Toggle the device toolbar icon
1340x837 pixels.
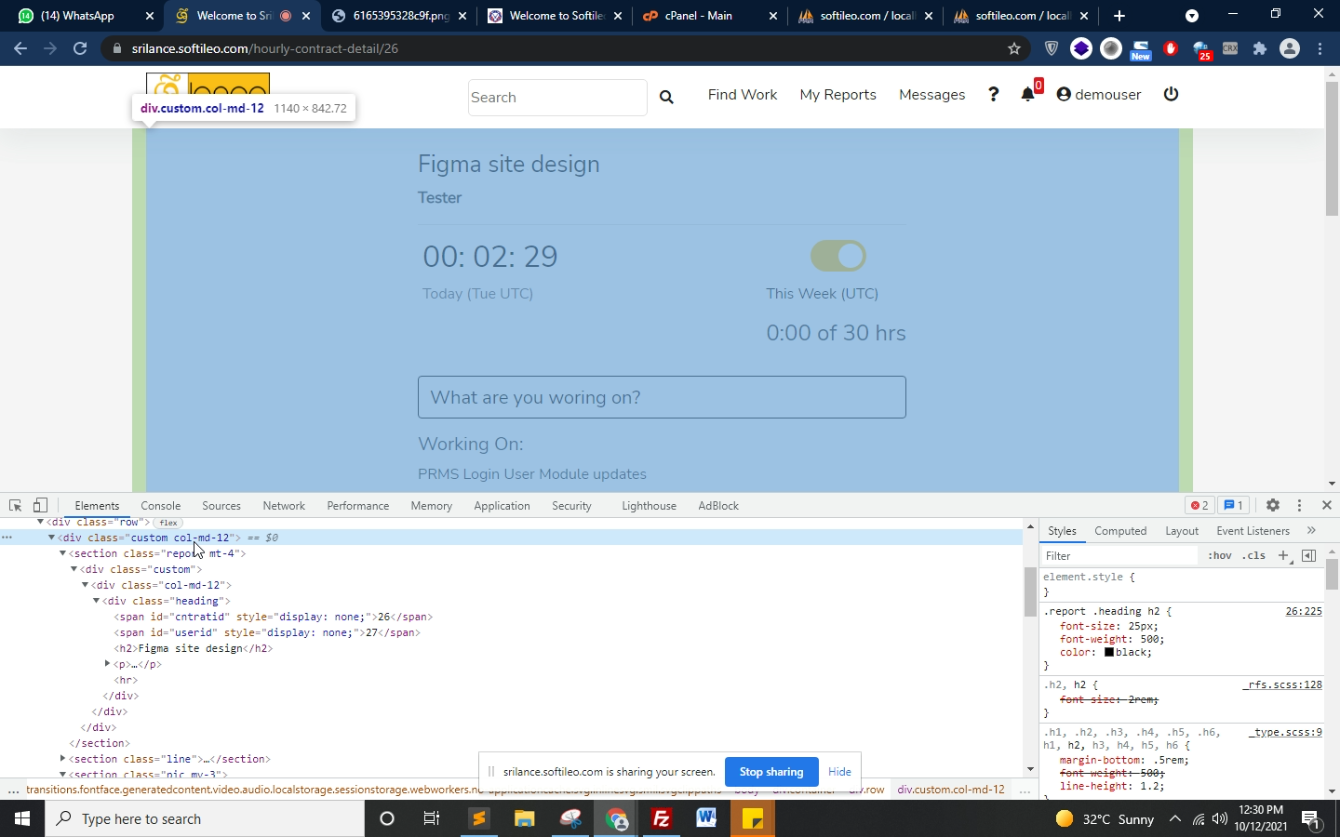click(40, 506)
